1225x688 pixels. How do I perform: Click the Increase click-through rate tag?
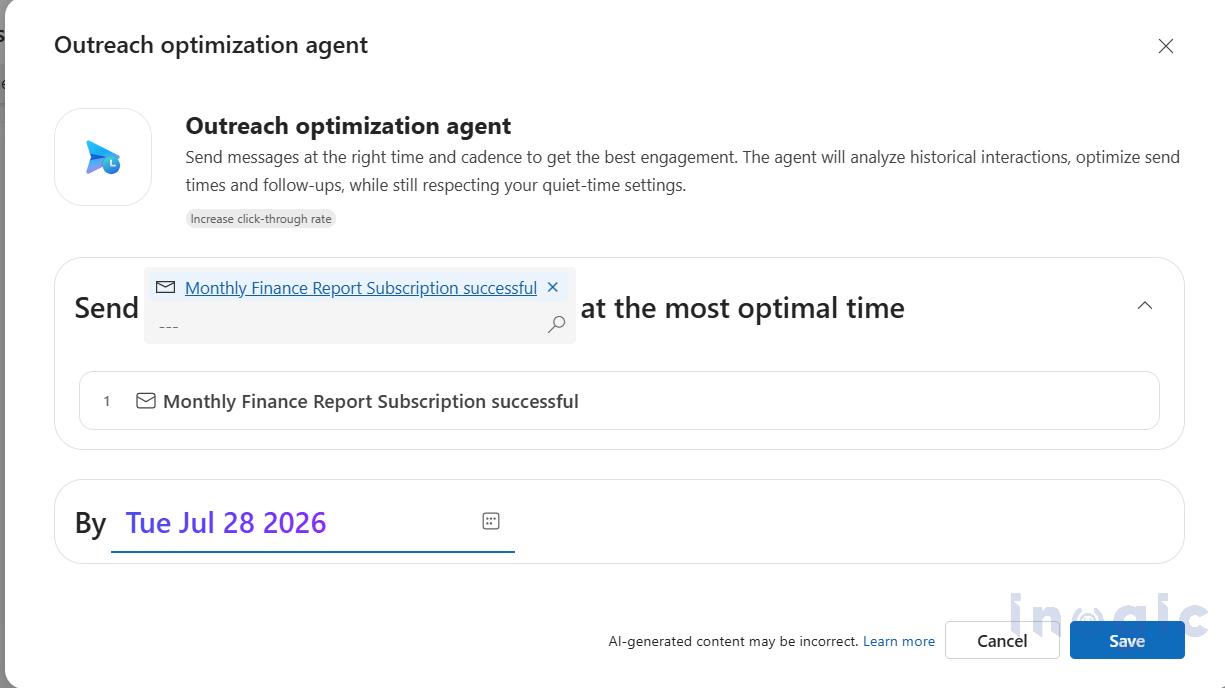tap(261, 219)
